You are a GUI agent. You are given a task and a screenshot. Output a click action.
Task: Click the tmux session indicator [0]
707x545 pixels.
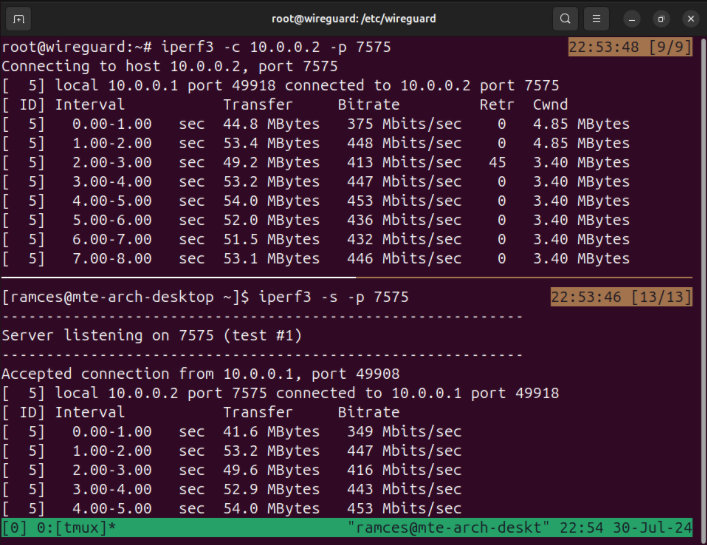[14, 527]
